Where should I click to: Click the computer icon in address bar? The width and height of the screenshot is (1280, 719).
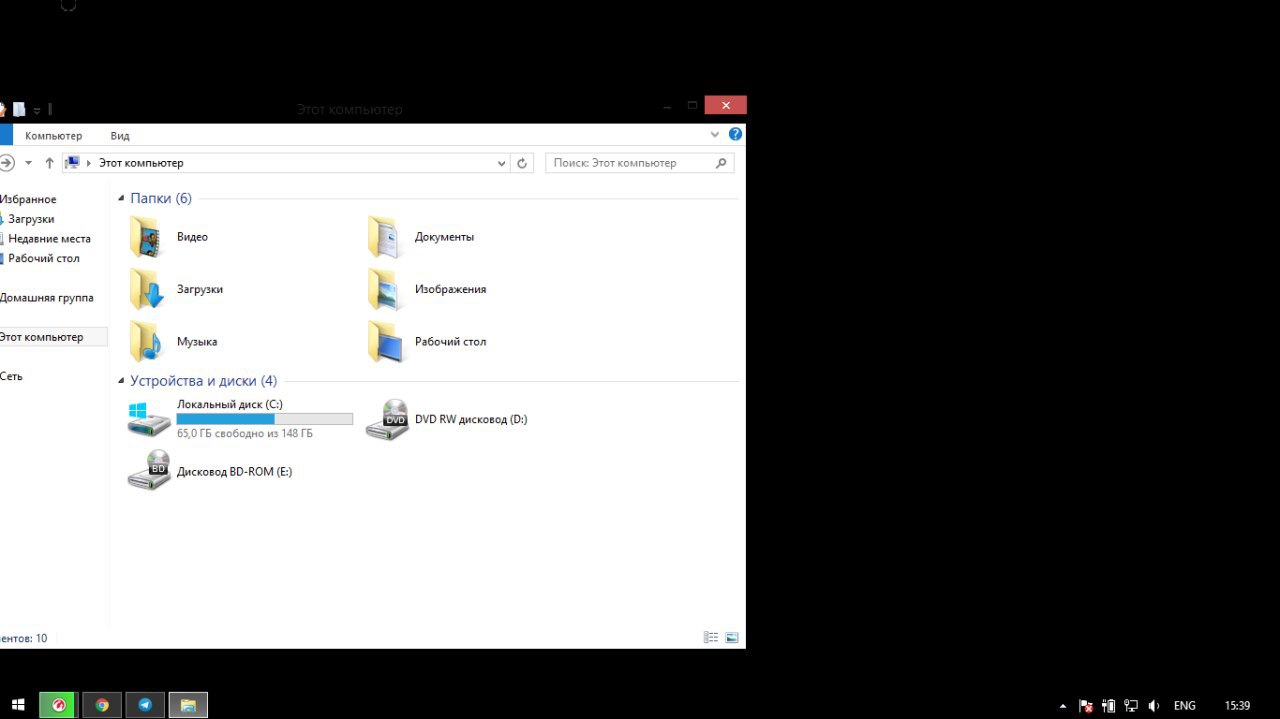(72, 163)
